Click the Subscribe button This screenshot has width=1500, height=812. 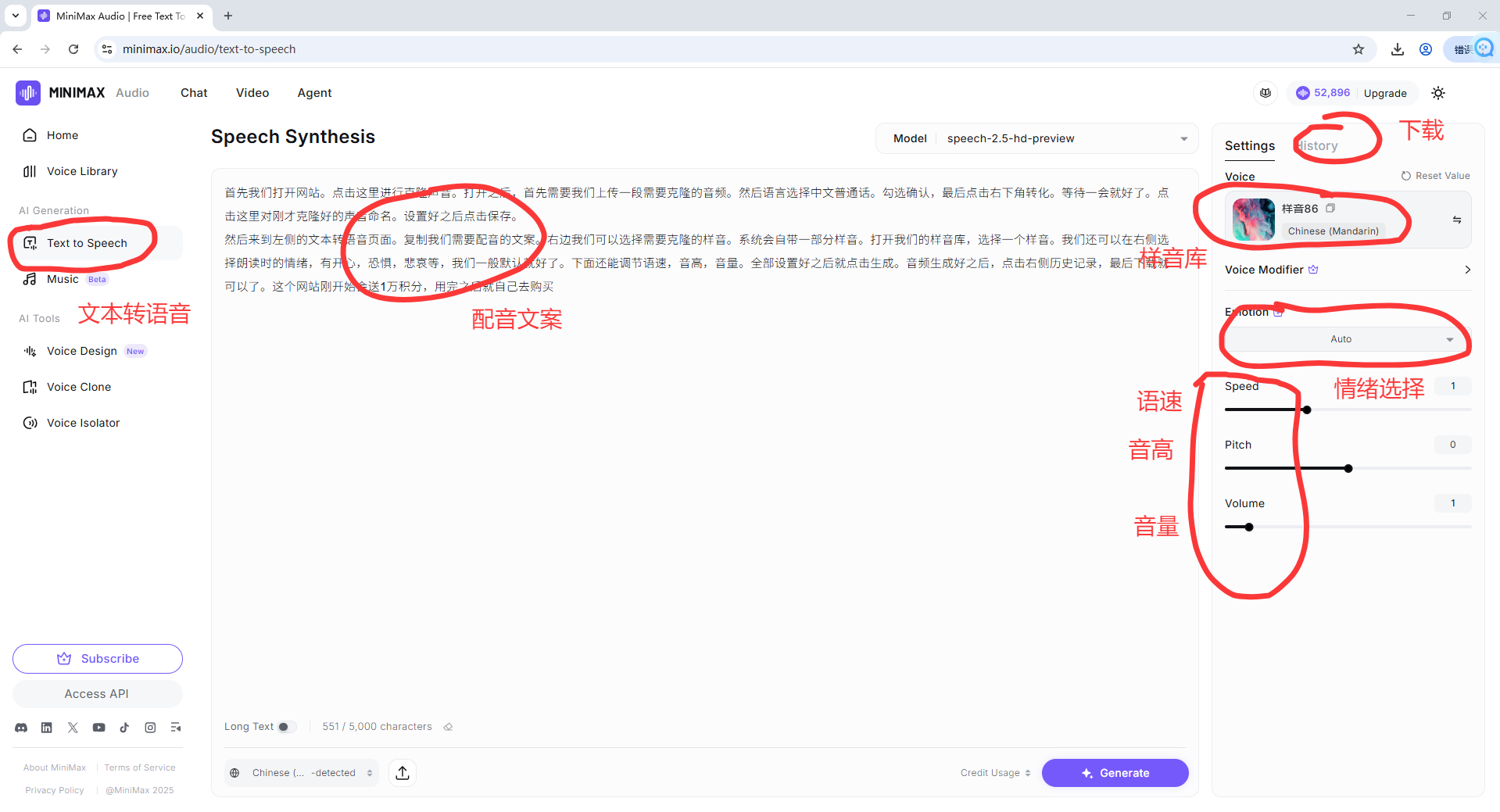(98, 659)
